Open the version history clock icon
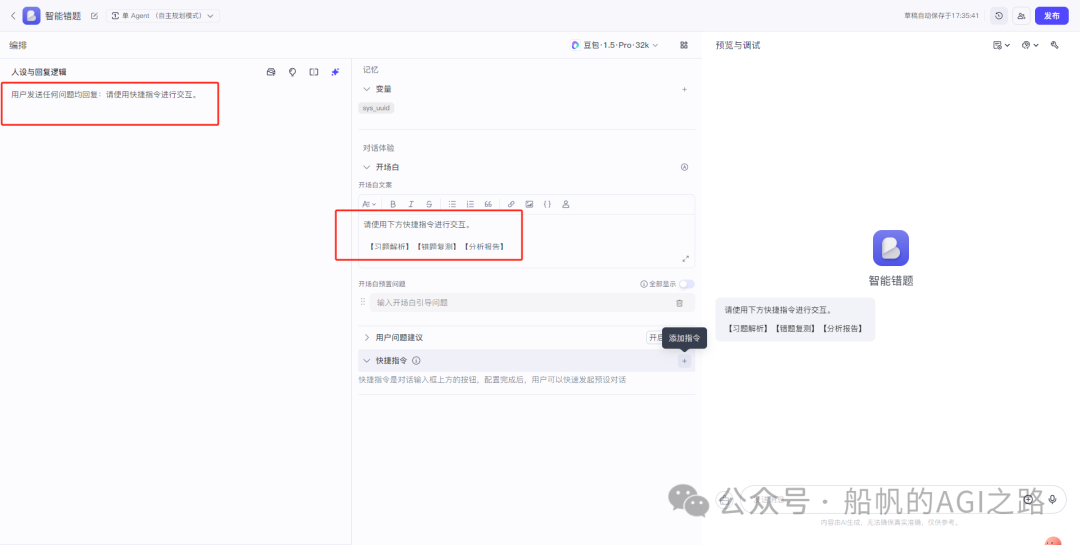 (999, 15)
